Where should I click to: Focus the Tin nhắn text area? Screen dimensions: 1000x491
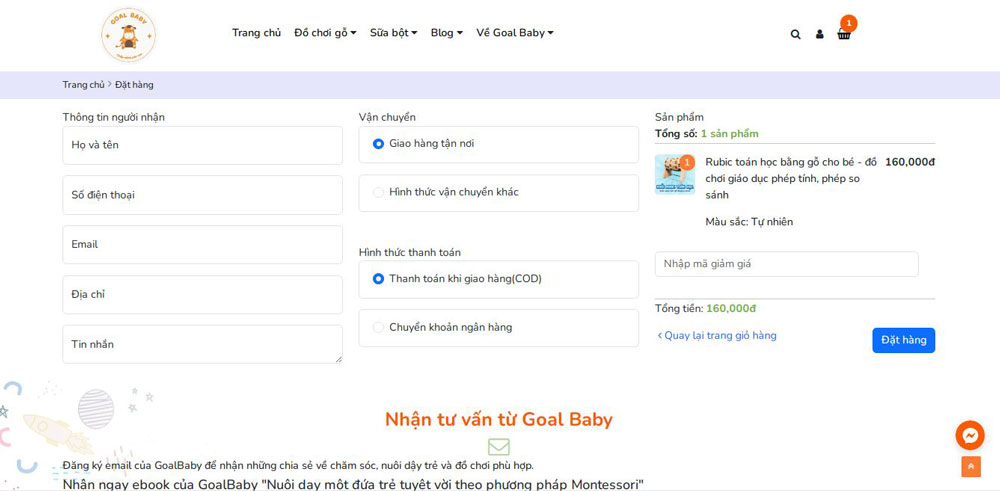tap(202, 344)
